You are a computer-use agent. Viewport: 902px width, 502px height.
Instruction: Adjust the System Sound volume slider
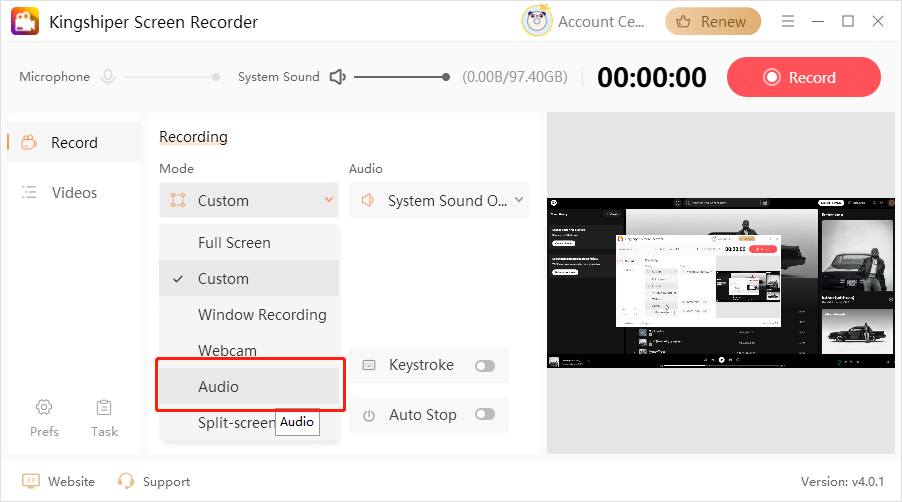click(402, 77)
